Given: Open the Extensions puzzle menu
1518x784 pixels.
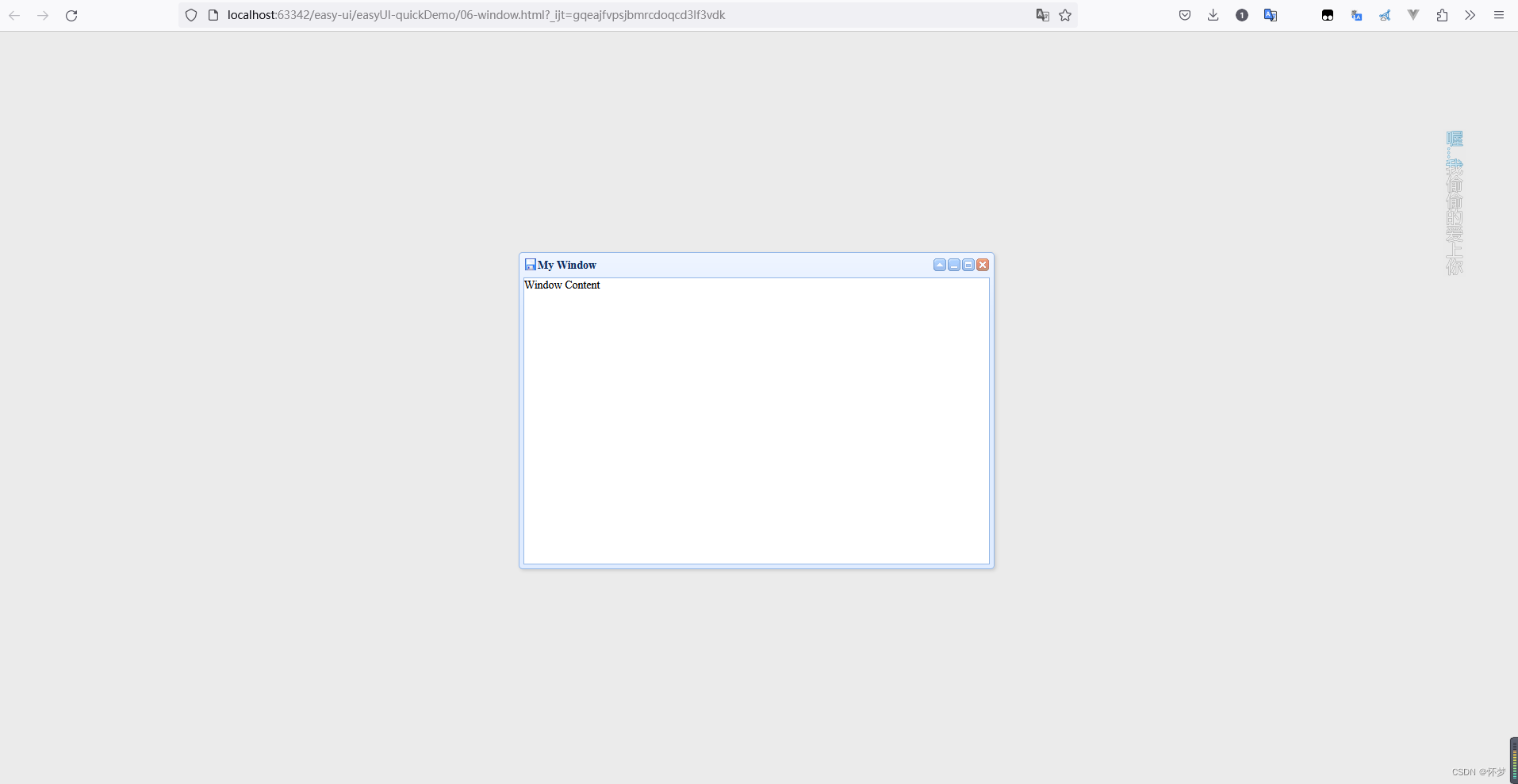Looking at the screenshot, I should 1442,15.
